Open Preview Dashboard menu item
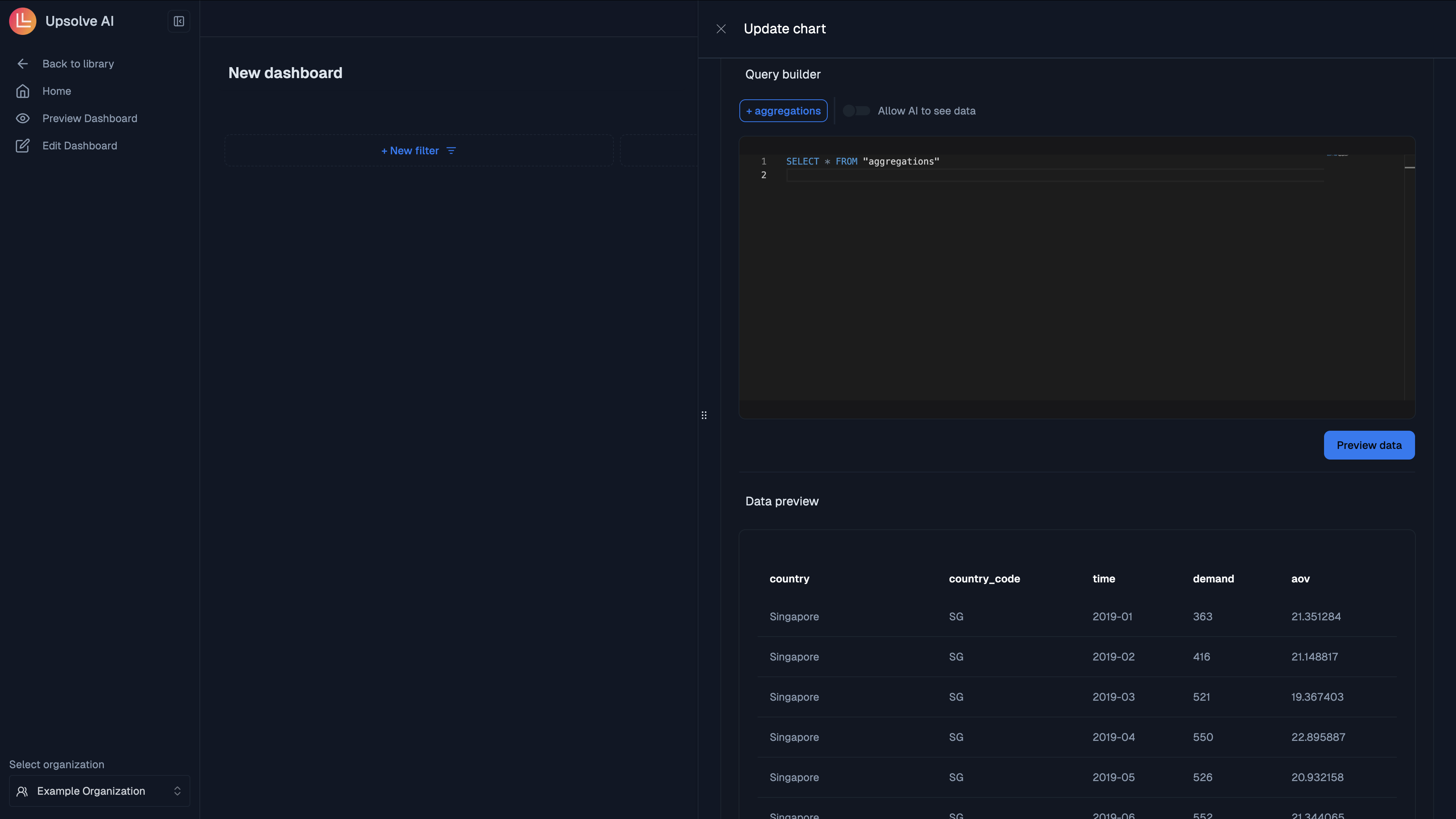Image resolution: width=1456 pixels, height=819 pixels. tap(89, 118)
